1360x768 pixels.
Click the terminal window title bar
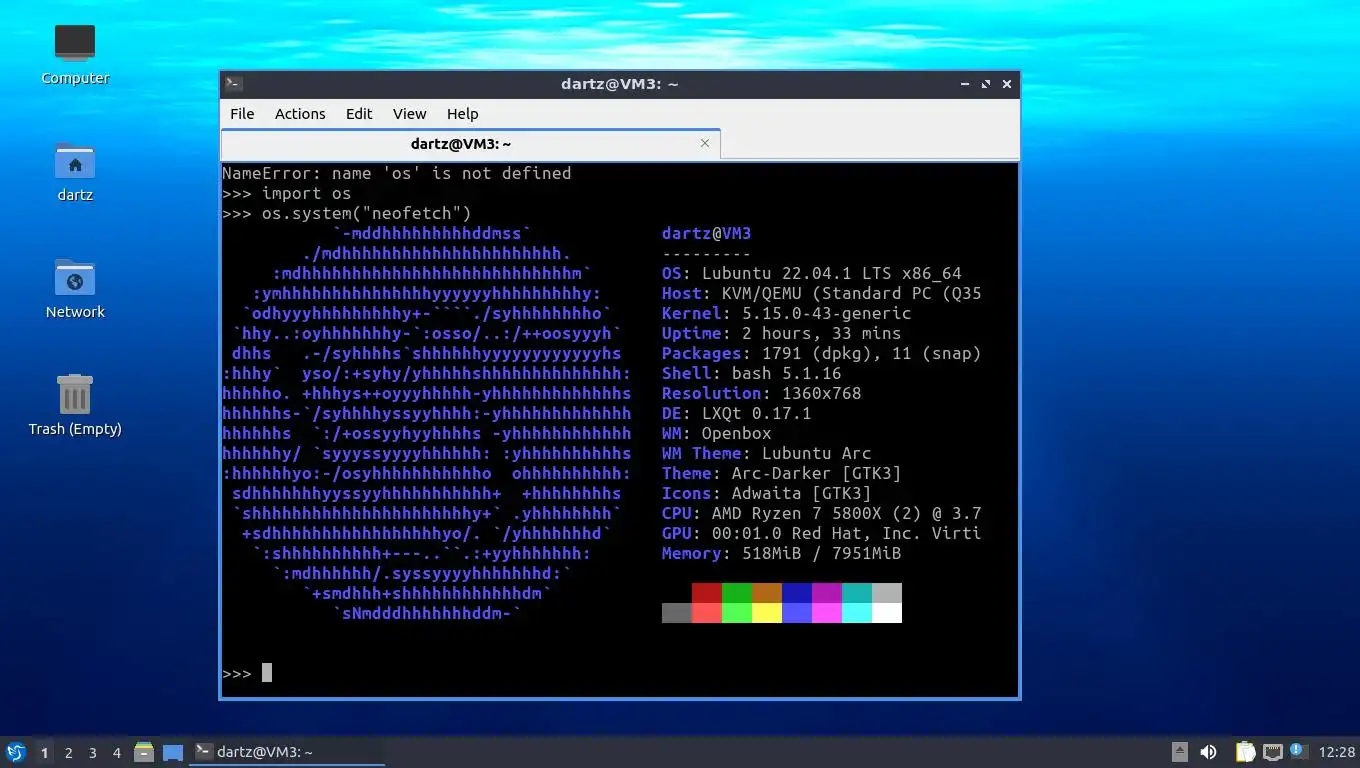620,84
